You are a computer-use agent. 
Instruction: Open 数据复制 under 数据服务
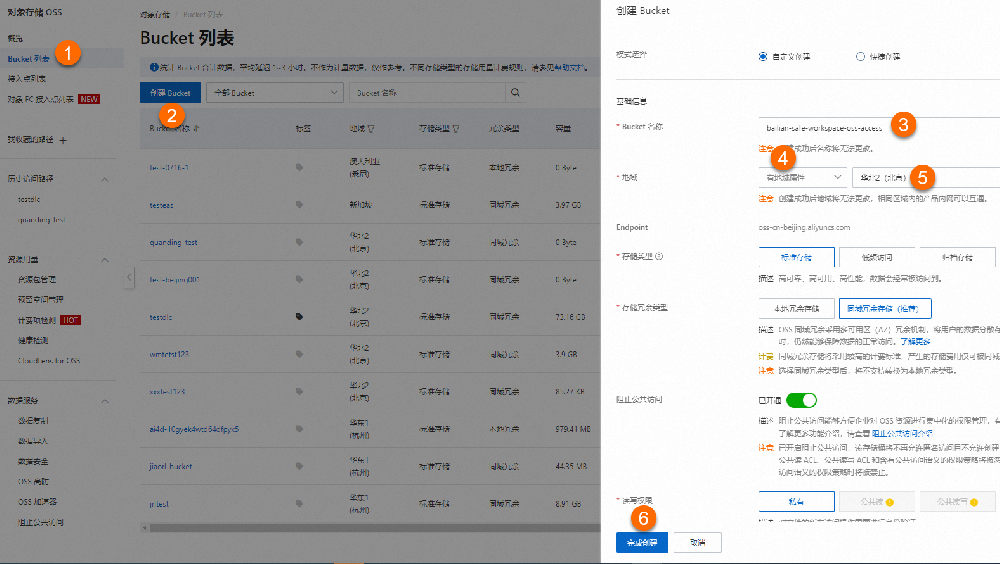pos(33,420)
